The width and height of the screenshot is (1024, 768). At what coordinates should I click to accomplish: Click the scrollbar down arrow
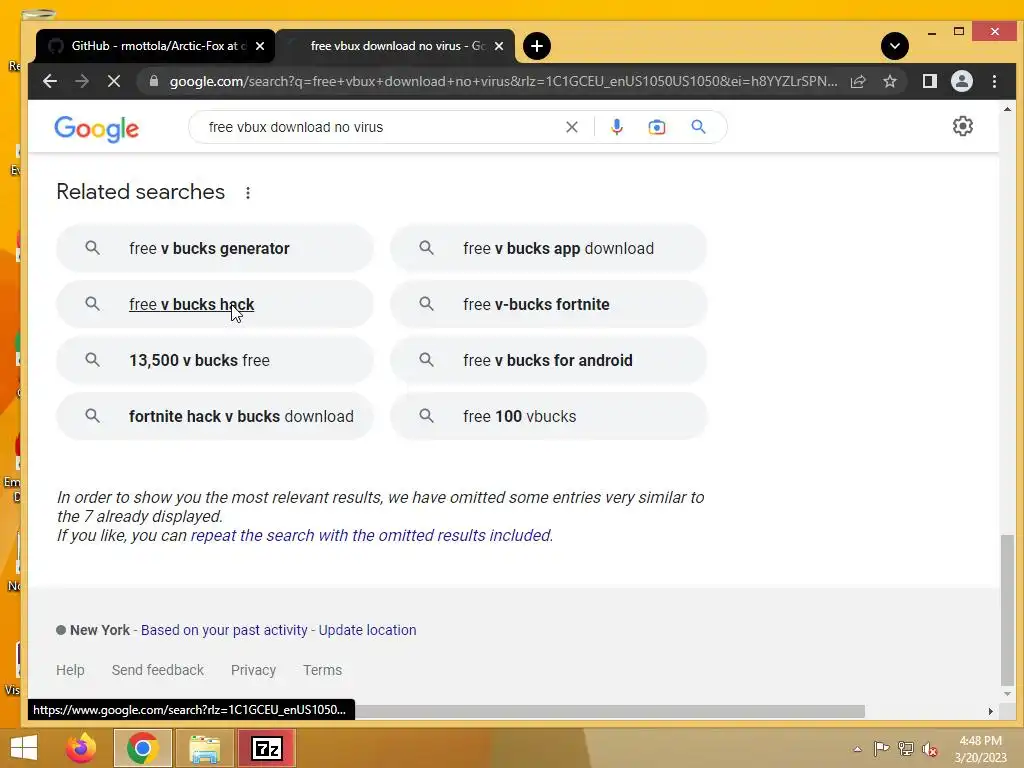[x=1008, y=694]
